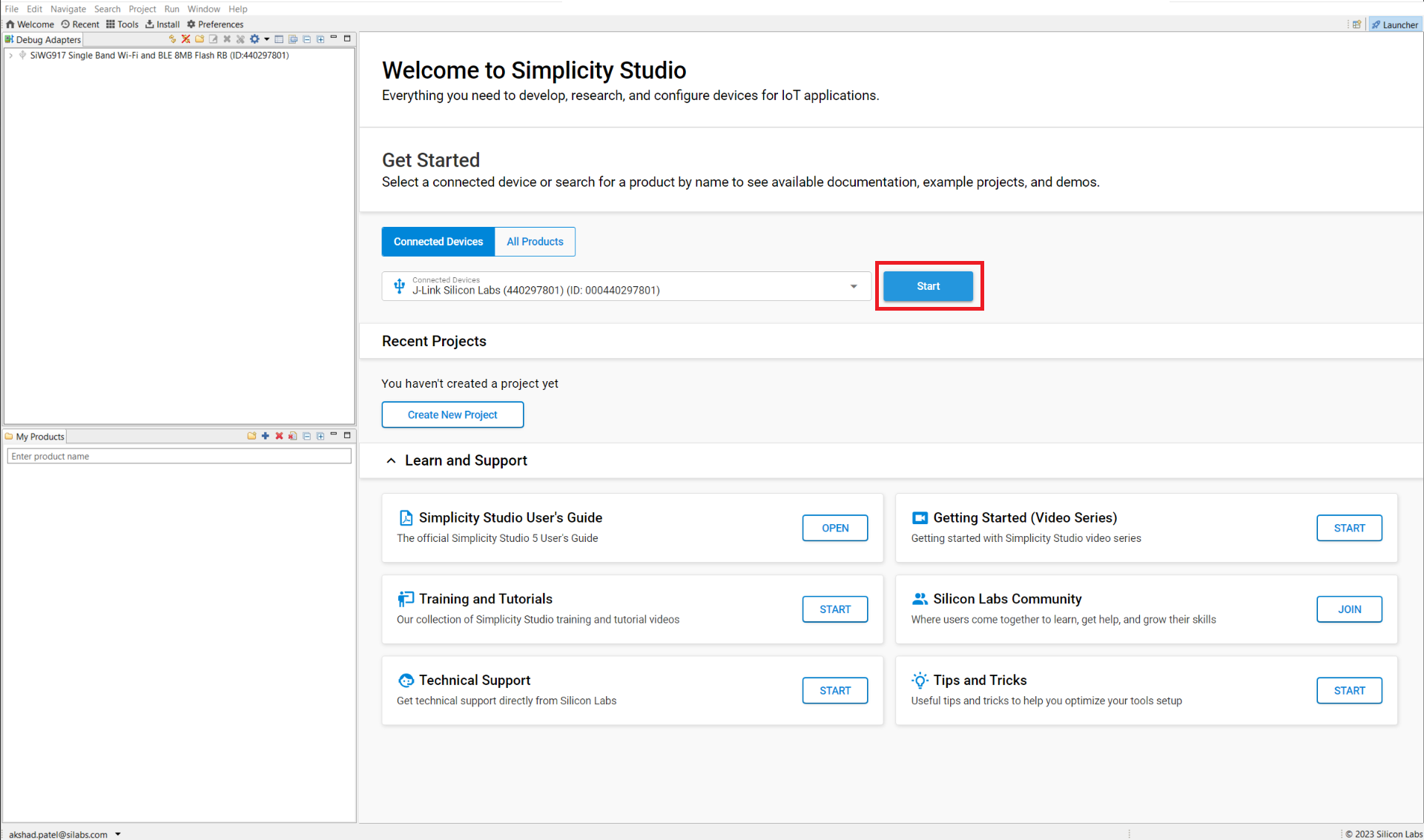Viewport: 1424px width, 840px height.
Task: Click the new folder icon in My Products
Action: 251,436
